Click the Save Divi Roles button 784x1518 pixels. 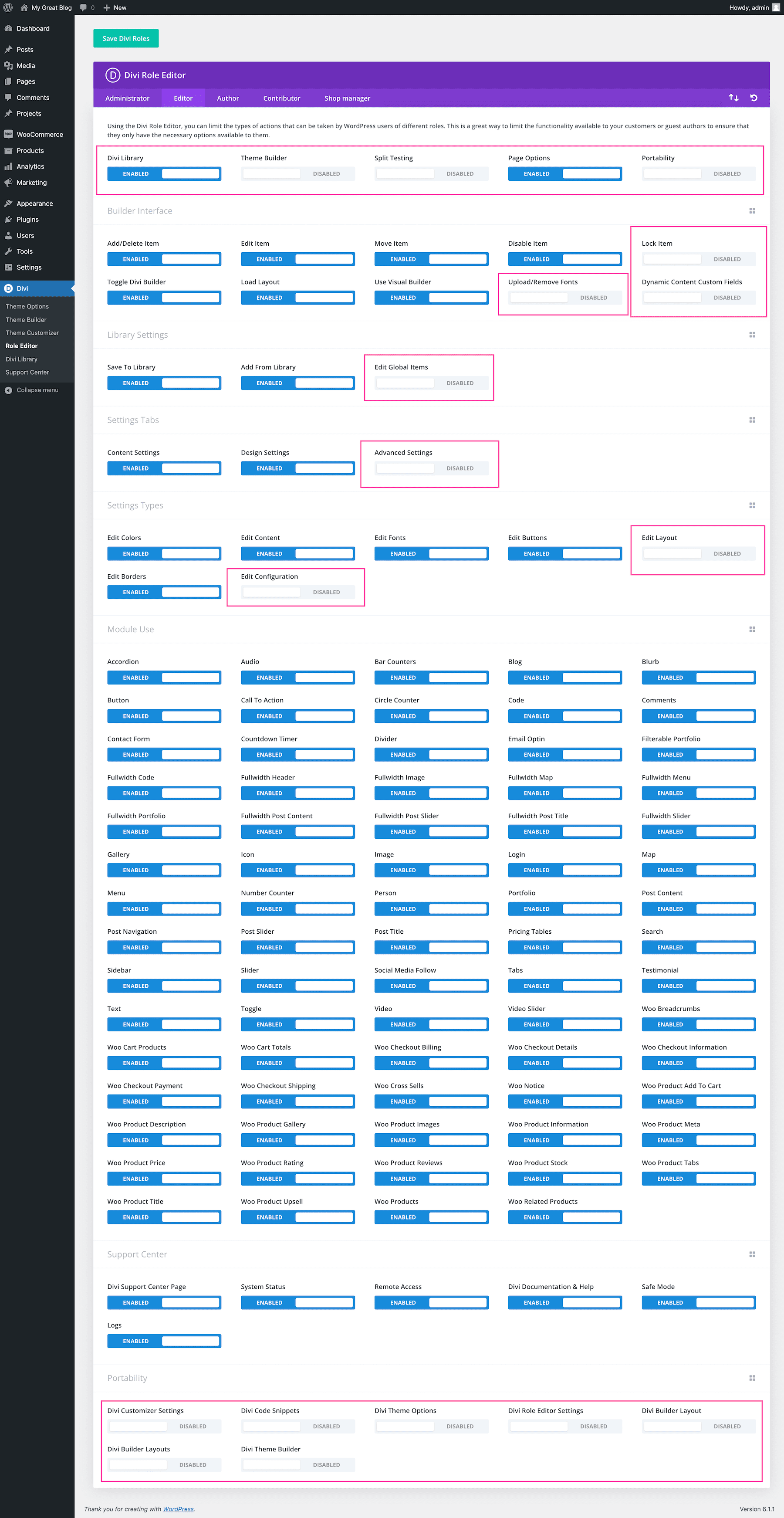click(125, 38)
